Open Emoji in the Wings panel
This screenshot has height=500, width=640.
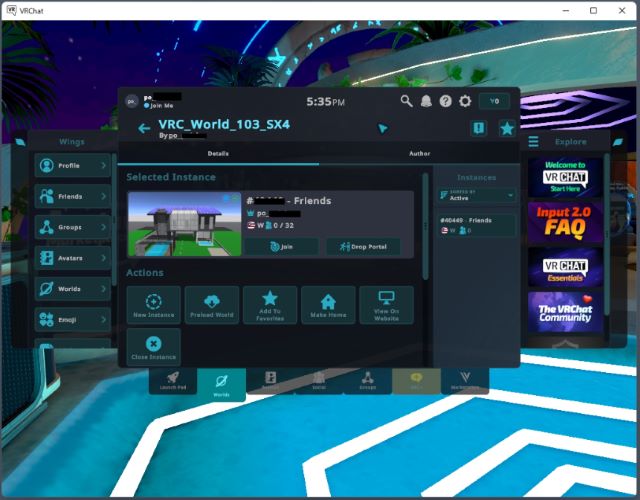tap(73, 320)
